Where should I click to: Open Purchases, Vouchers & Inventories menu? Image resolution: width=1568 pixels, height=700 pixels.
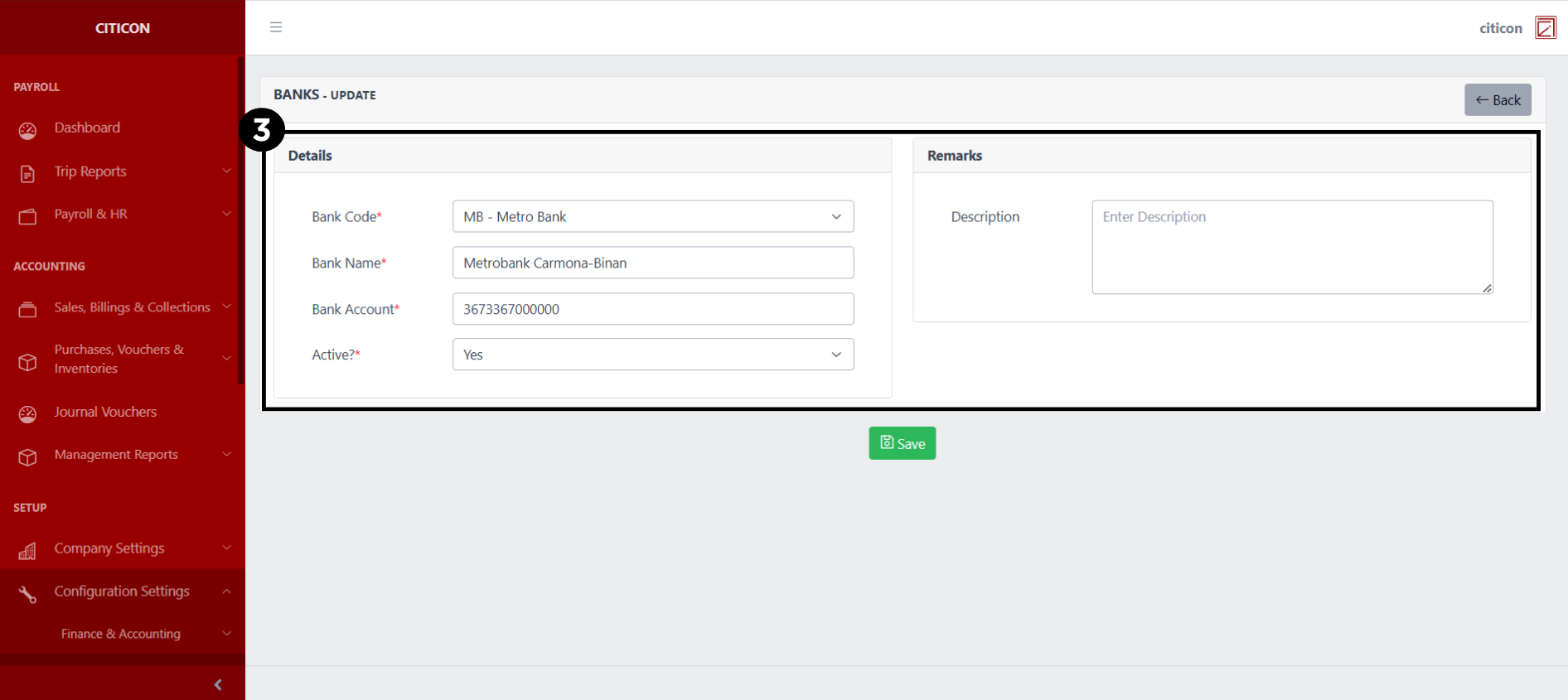pyautogui.click(x=119, y=359)
